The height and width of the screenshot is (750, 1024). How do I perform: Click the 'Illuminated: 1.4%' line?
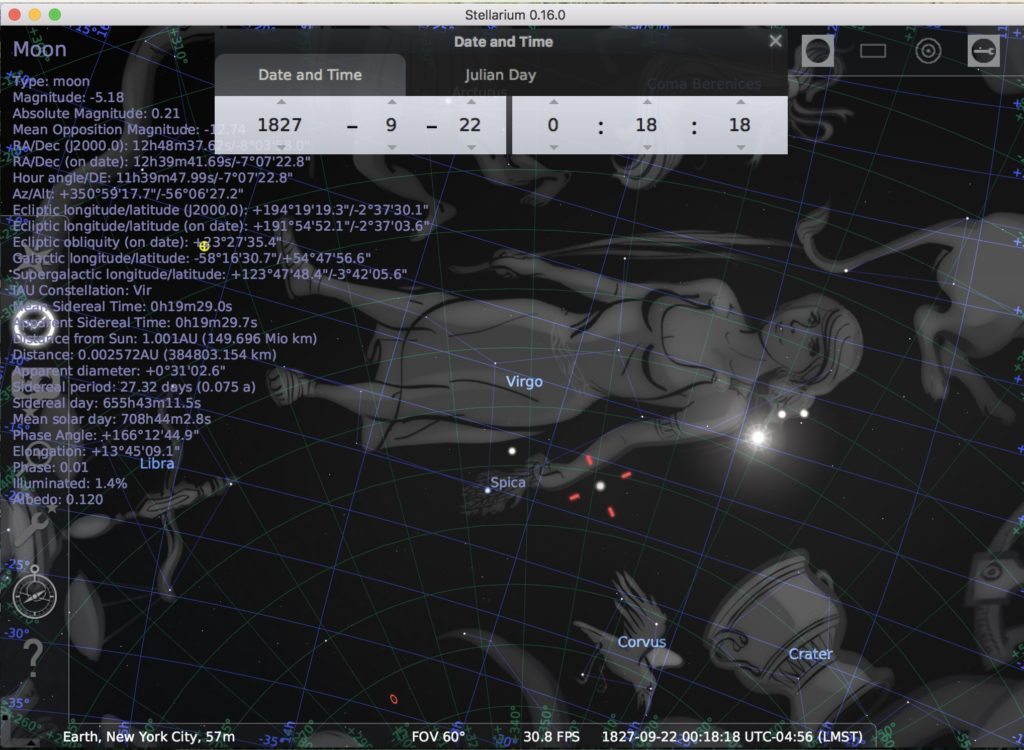(x=70, y=483)
